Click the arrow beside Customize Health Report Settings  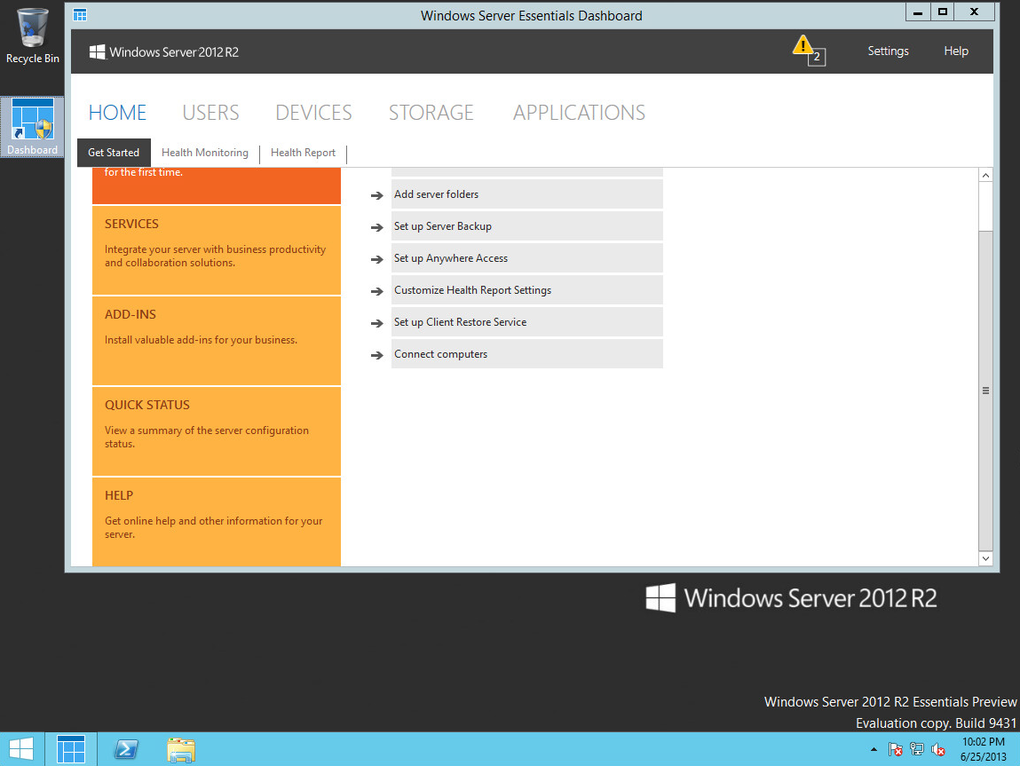377,291
